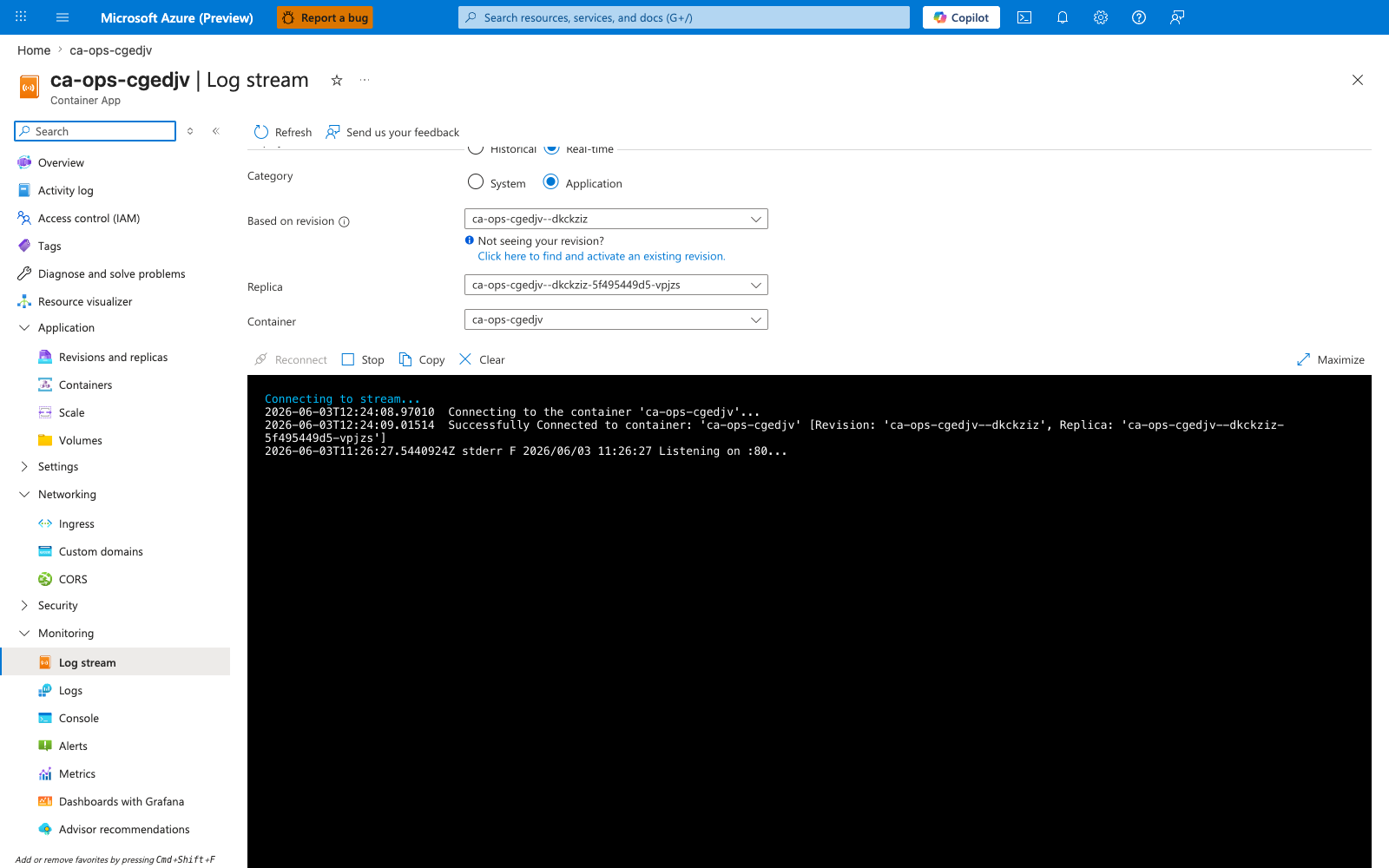Open the Copilot button
The image size is (1389, 868).
coord(961,17)
